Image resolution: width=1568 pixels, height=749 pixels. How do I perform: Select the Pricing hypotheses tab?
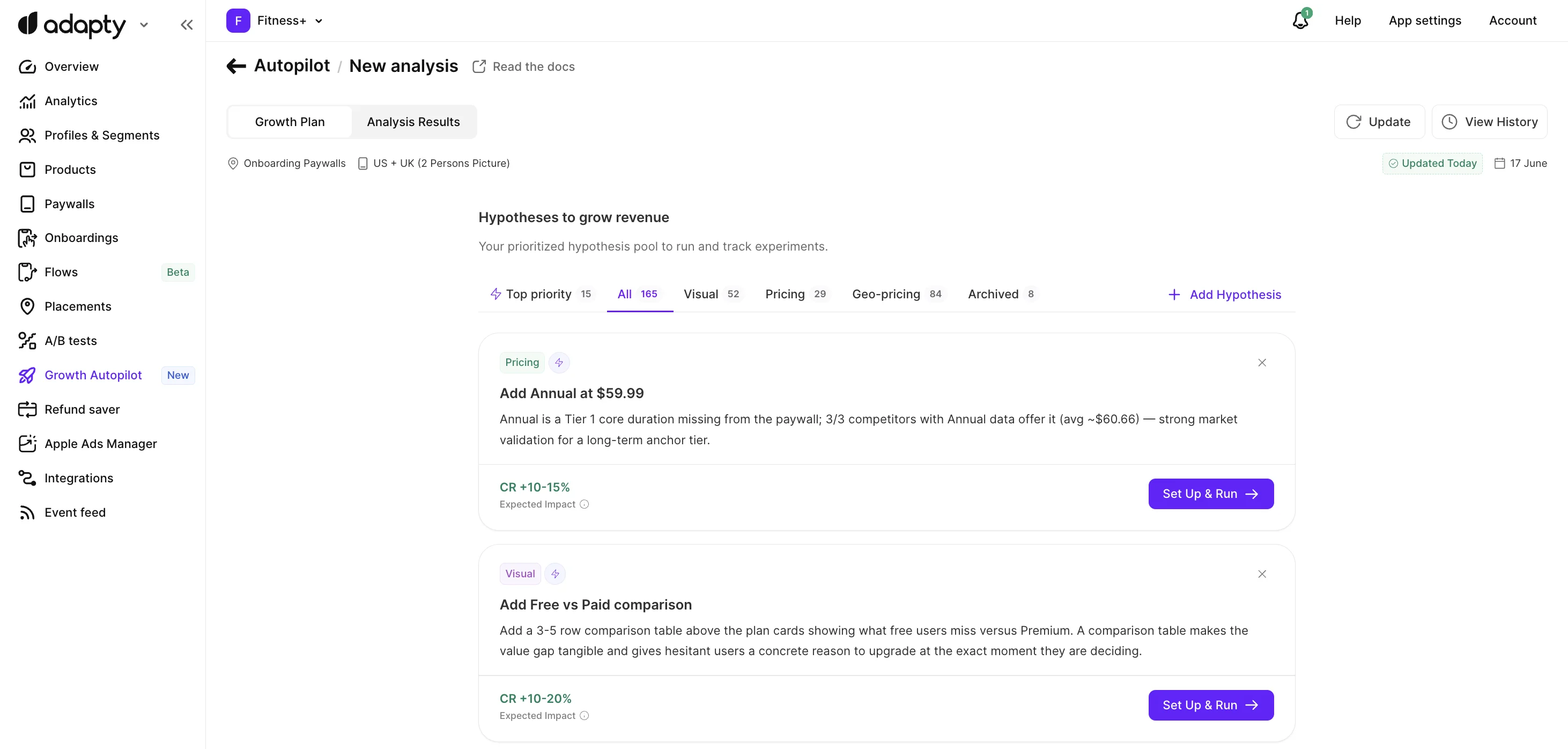(797, 294)
